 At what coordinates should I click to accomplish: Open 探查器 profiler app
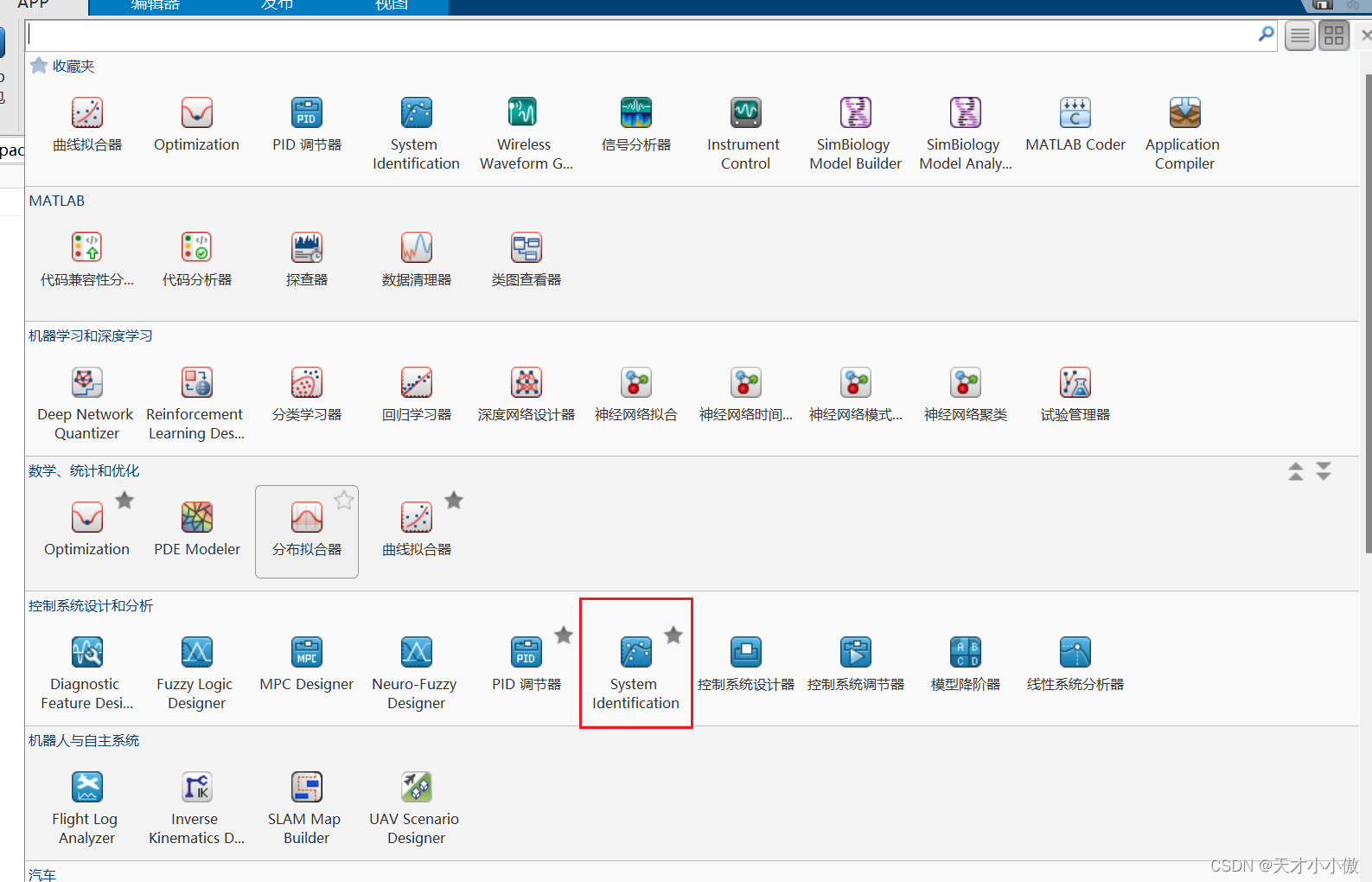(x=307, y=259)
